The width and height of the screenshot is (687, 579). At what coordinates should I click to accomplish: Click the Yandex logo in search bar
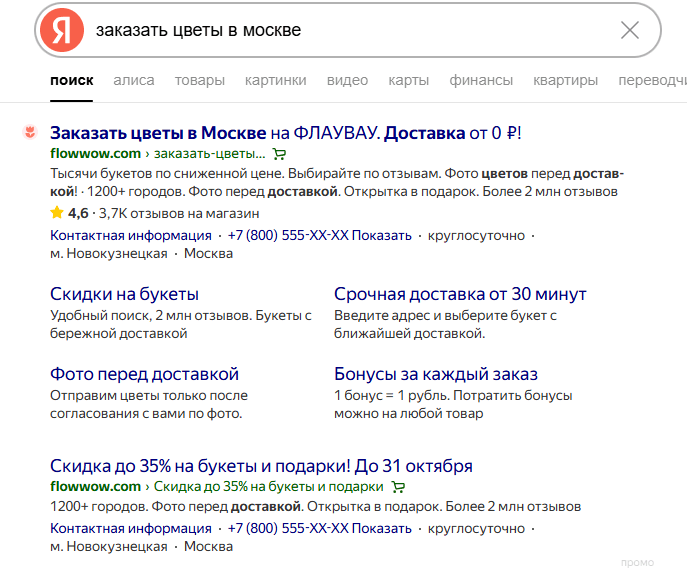62,30
